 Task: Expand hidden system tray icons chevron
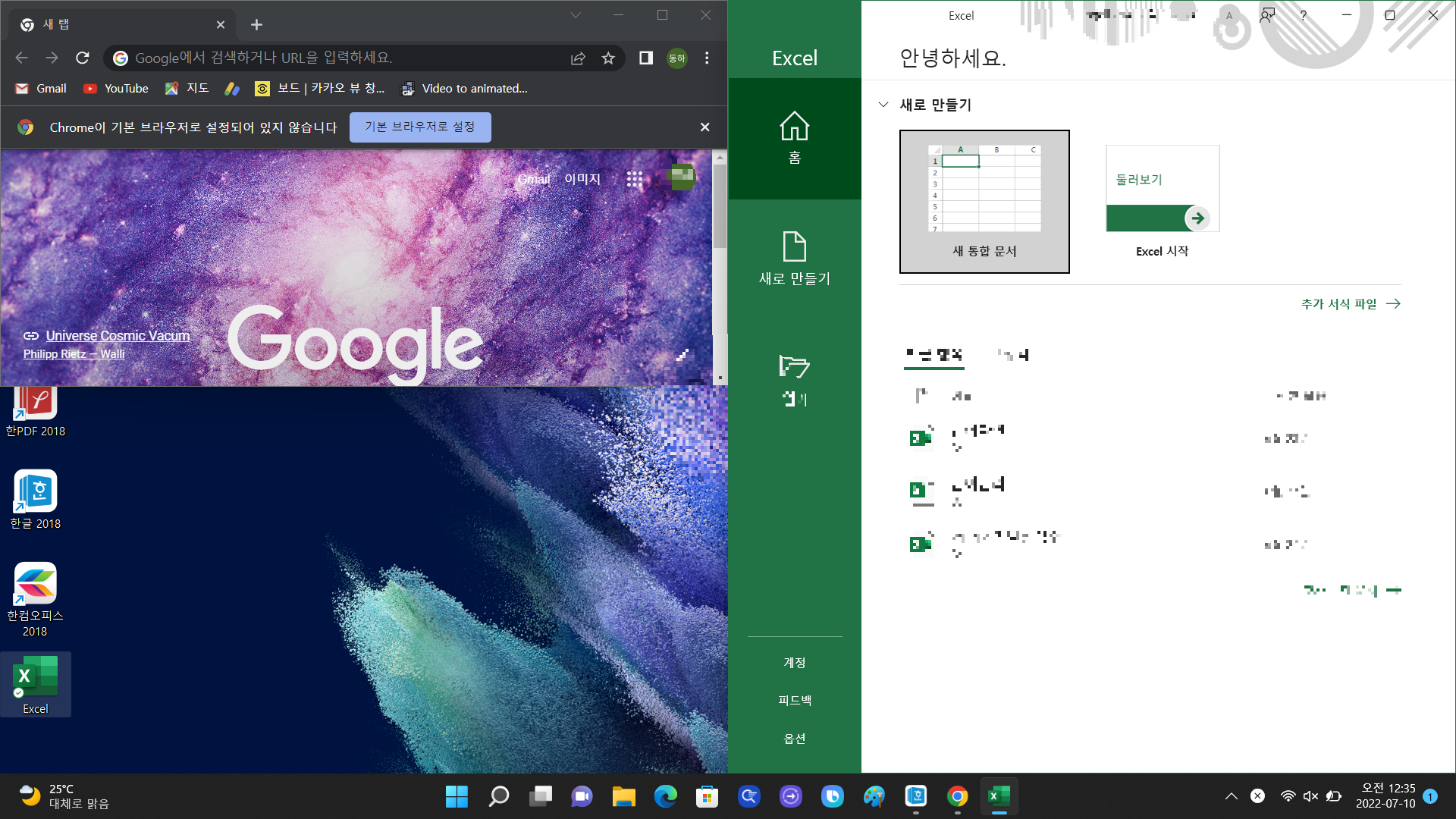(1232, 796)
